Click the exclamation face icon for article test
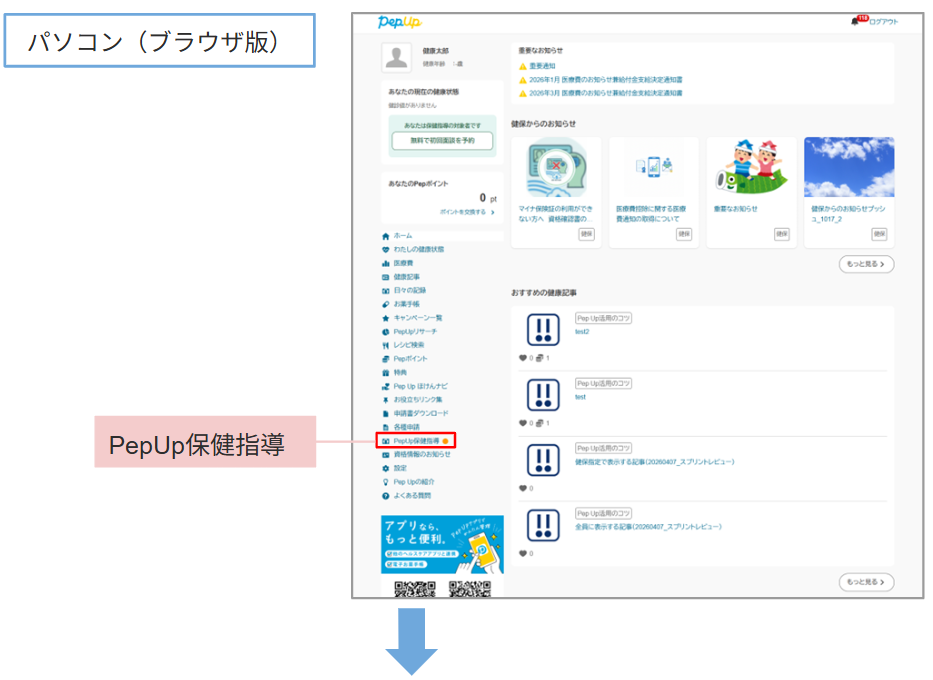The width and height of the screenshot is (933, 680). click(x=543, y=395)
